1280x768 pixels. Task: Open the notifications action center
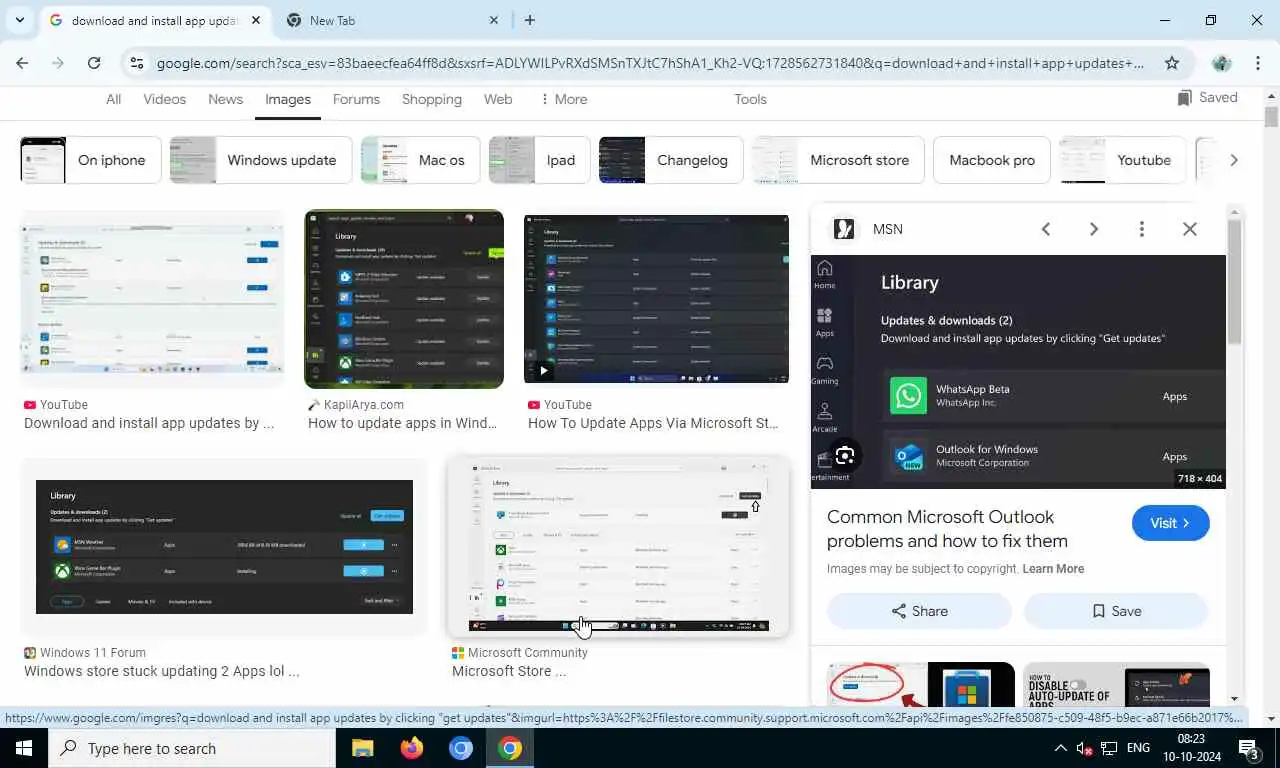tap(1248, 748)
